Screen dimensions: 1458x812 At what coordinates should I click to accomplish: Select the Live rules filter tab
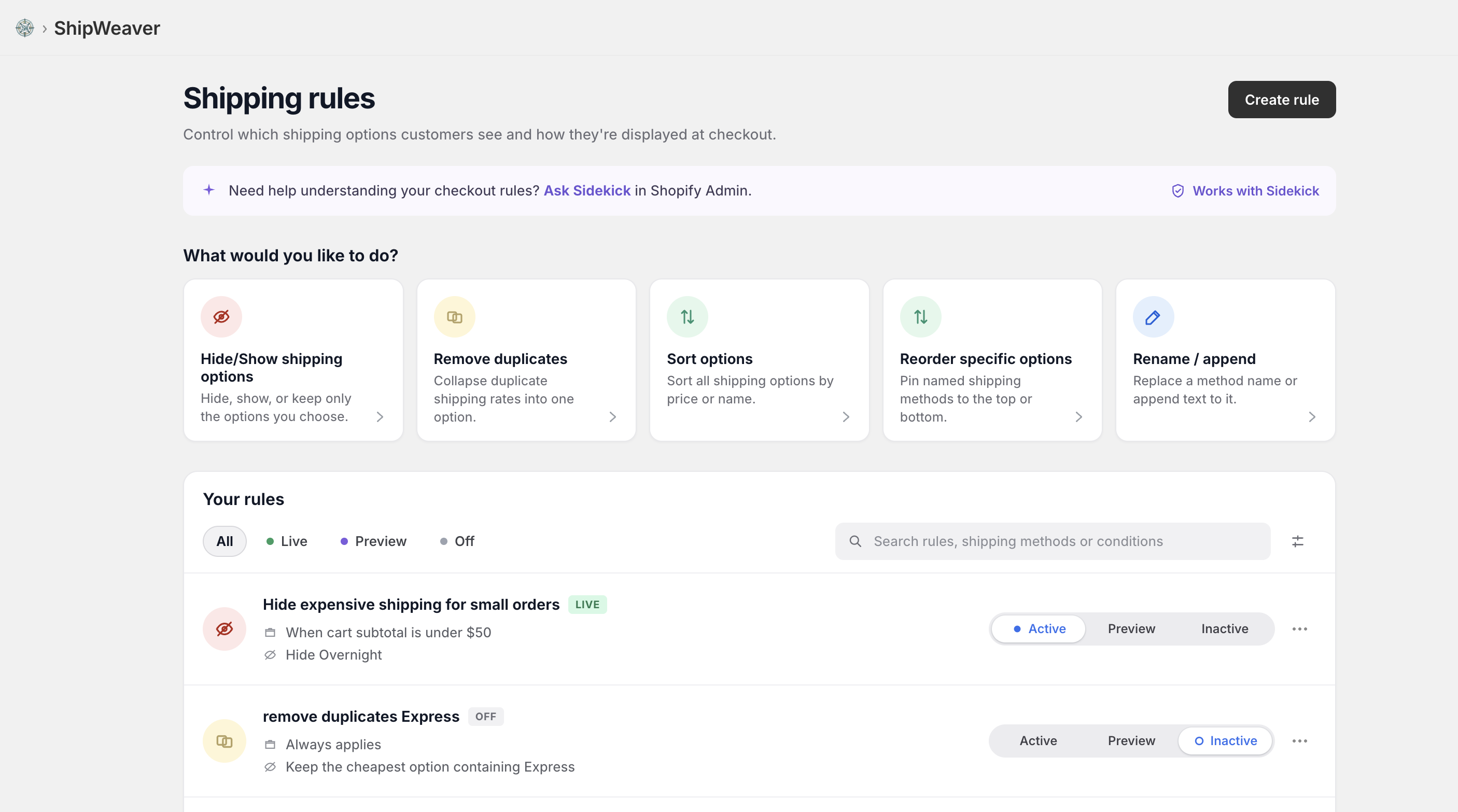point(287,541)
